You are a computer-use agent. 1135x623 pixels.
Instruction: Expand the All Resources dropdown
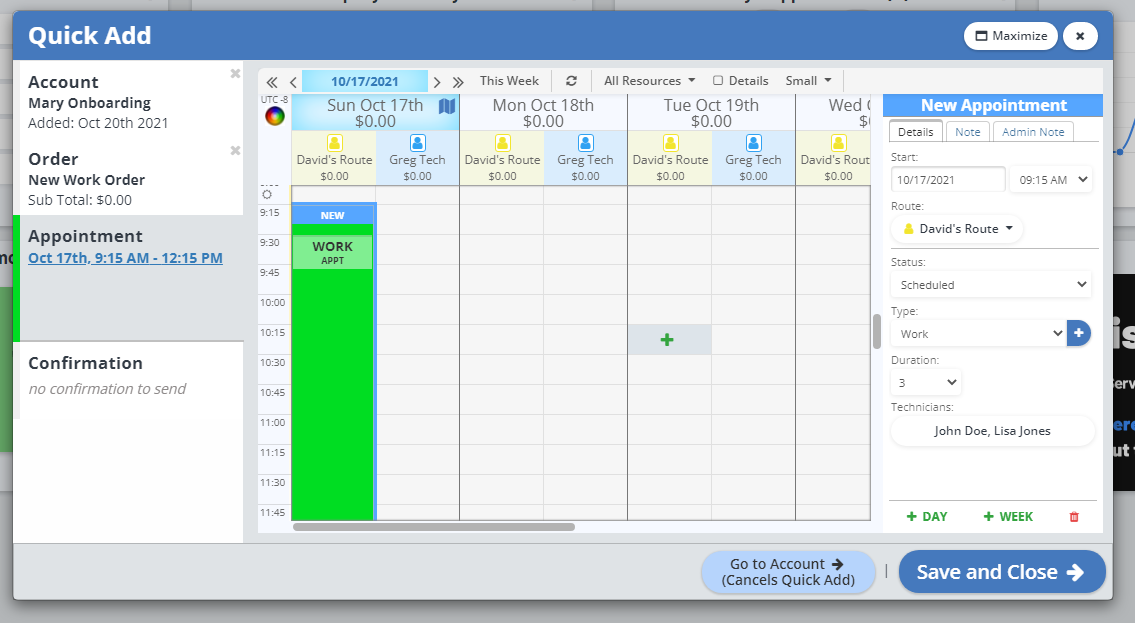pos(649,81)
